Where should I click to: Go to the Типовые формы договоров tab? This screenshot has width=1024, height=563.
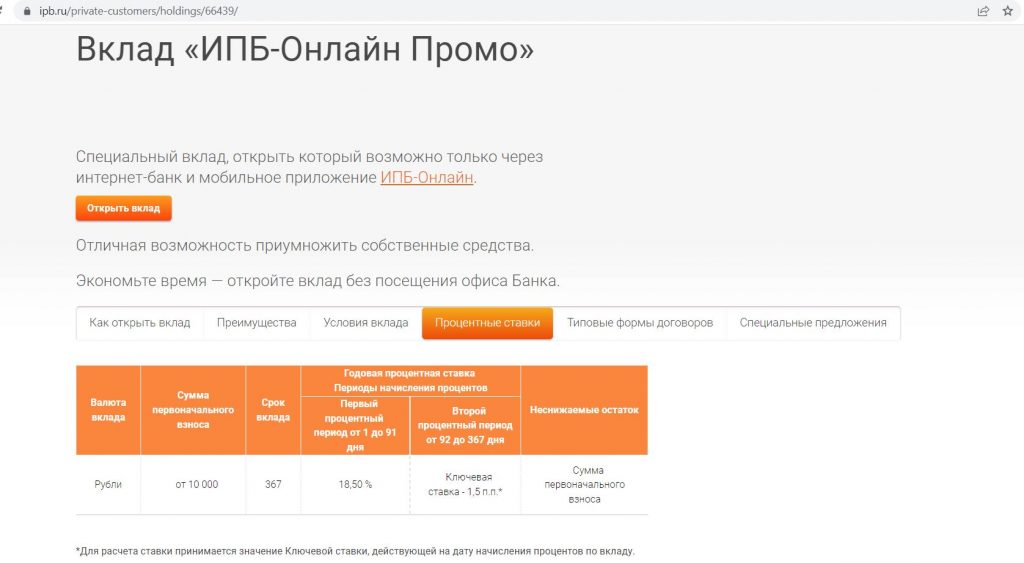[x=640, y=323]
